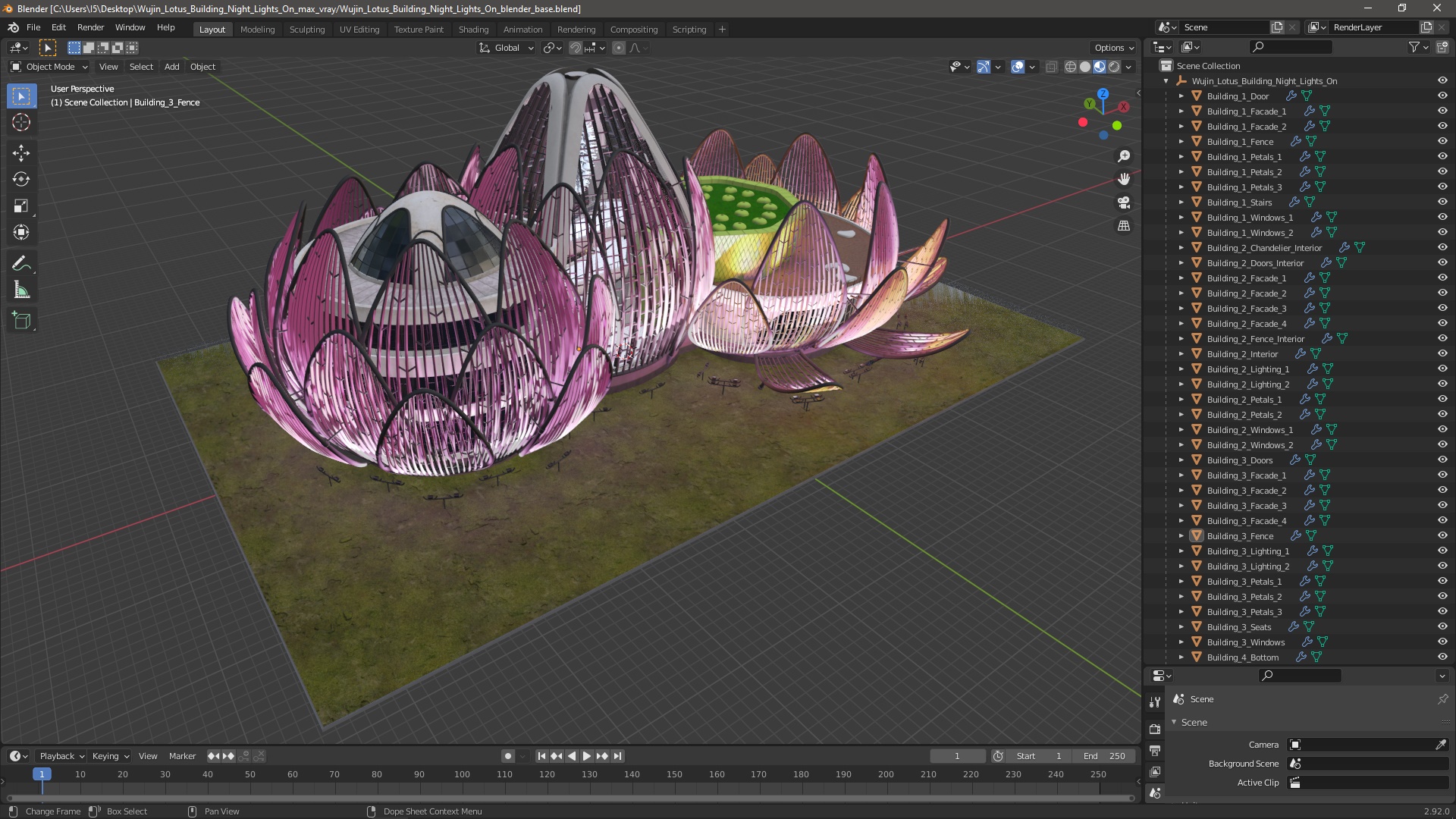Image resolution: width=1456 pixels, height=819 pixels.
Task: Click the Options button in viewport header
Action: (x=1113, y=48)
